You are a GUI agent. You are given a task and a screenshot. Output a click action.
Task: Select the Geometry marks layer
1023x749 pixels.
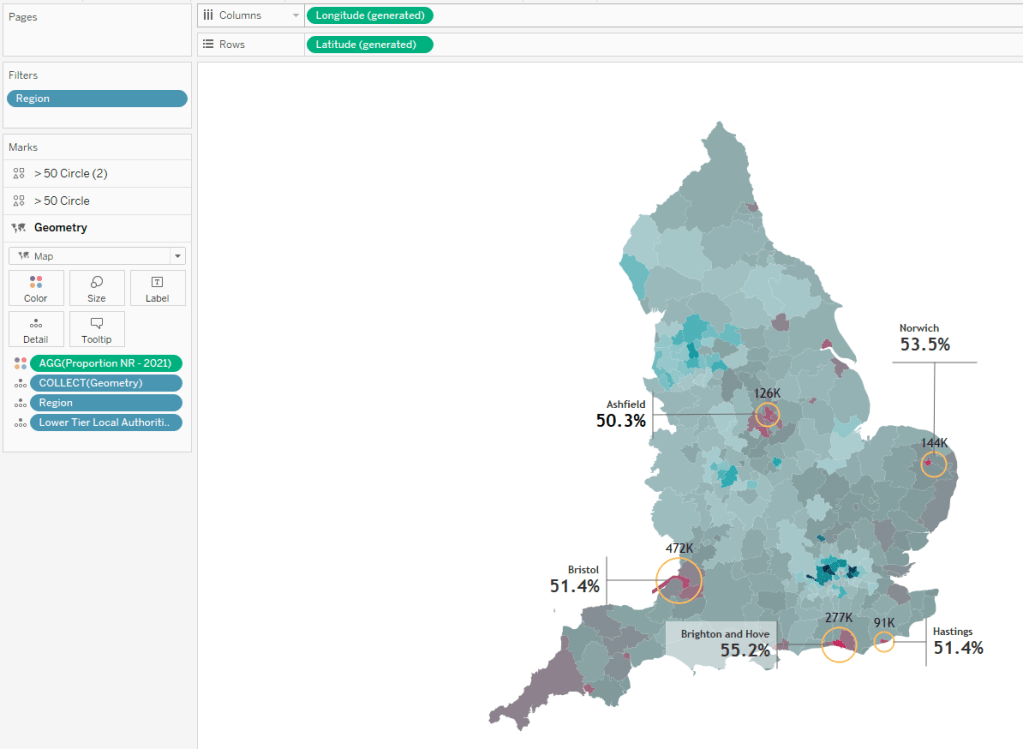tap(60, 228)
